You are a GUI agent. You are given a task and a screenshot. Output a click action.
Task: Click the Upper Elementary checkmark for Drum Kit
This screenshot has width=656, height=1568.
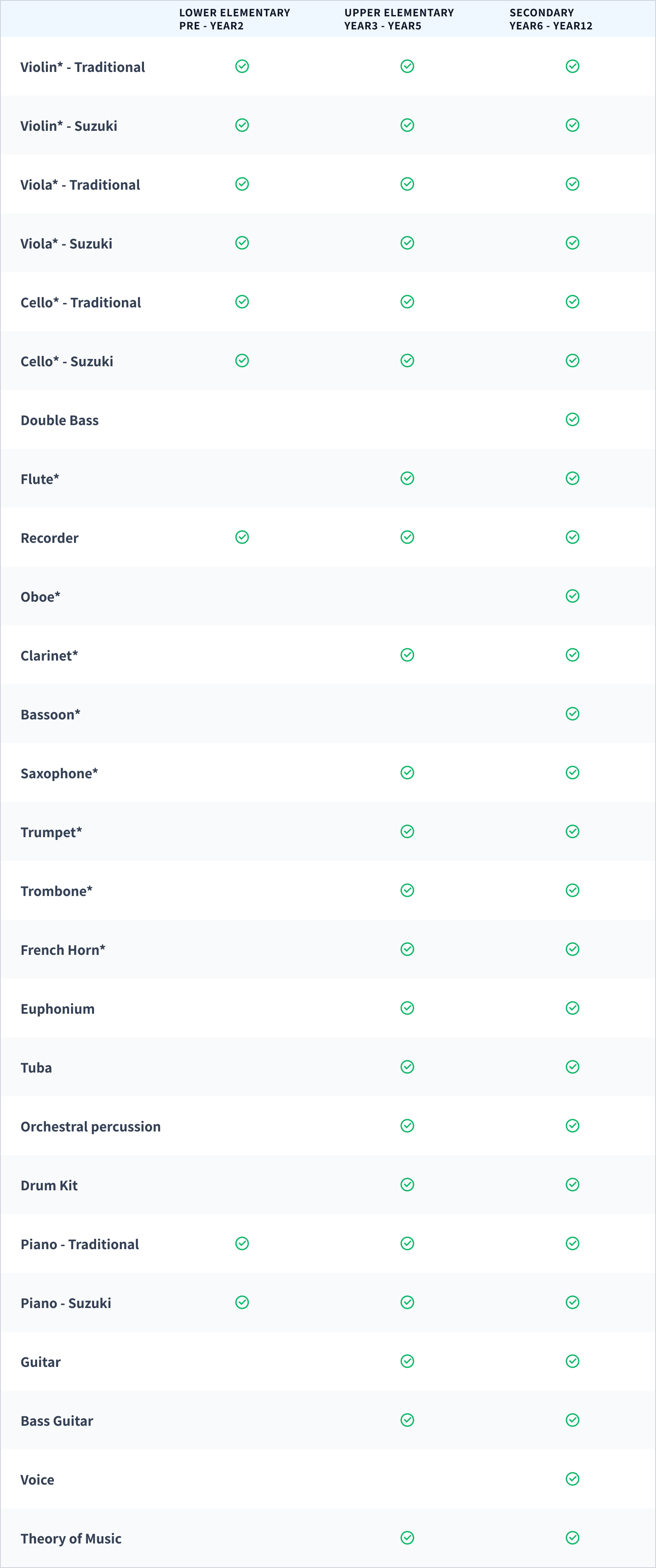pos(407,1185)
